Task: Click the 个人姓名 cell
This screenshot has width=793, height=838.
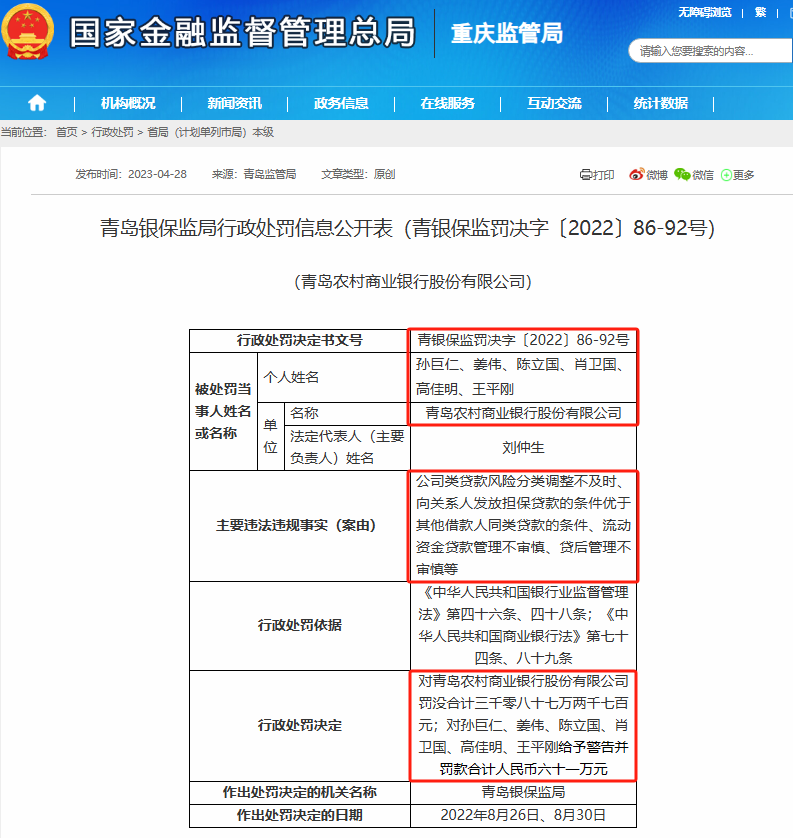Action: (333, 377)
